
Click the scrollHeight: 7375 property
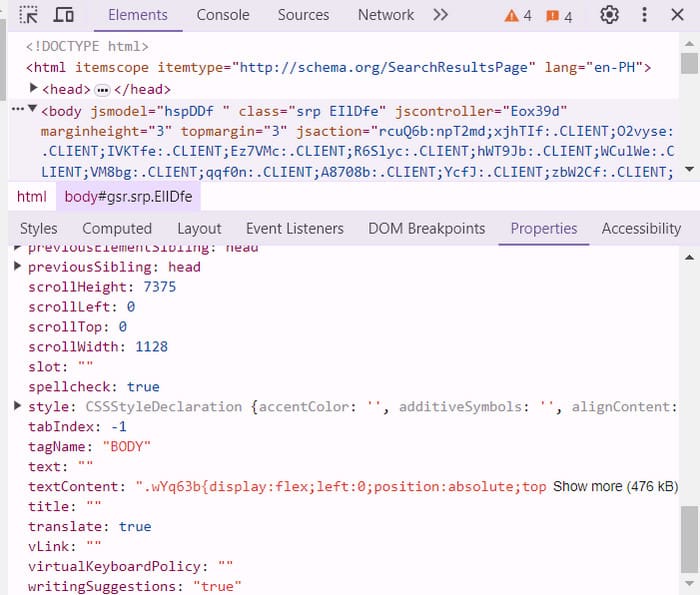(102, 287)
